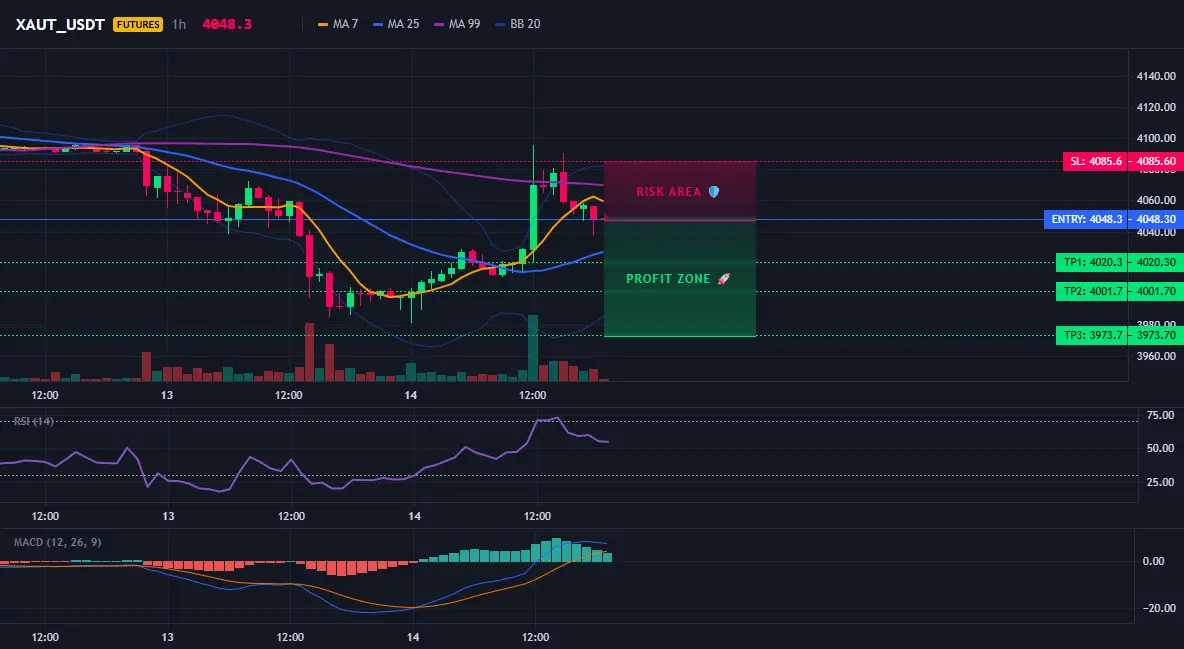Click the SL: 4085.6 stop loss label
Screen dimensions: 1184x649
pos(1095,161)
